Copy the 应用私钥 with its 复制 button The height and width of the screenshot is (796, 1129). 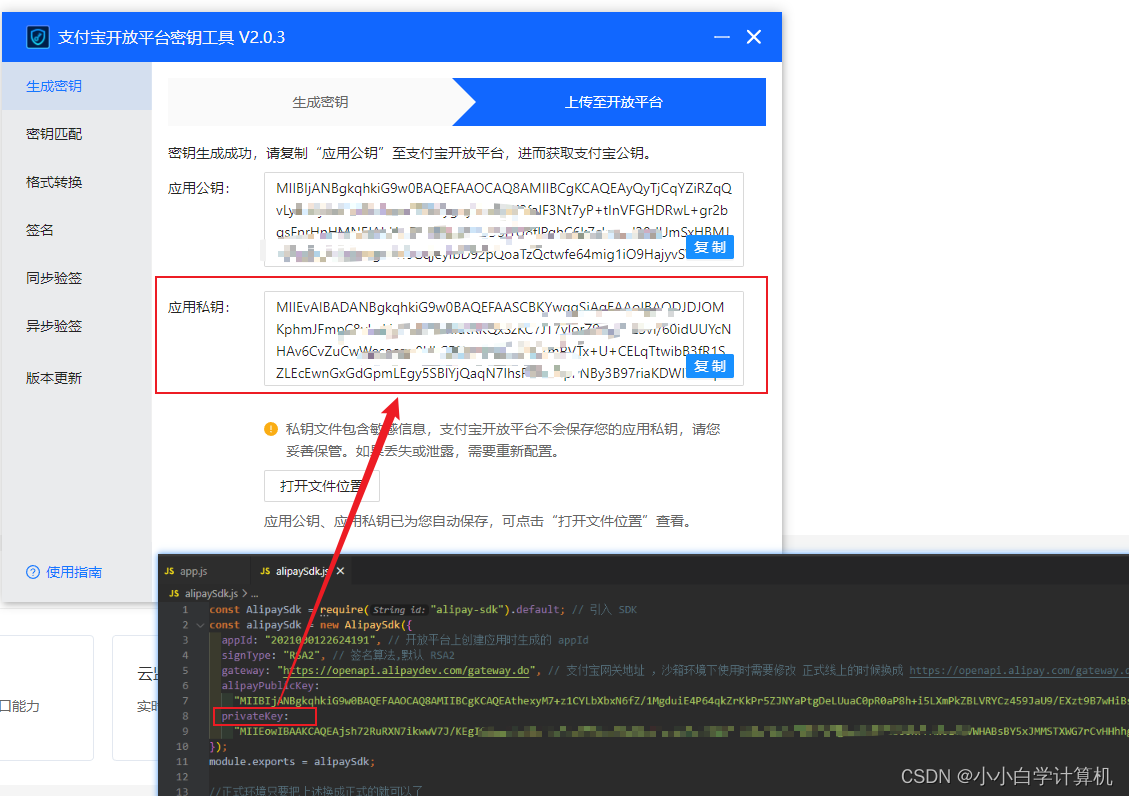(709, 366)
